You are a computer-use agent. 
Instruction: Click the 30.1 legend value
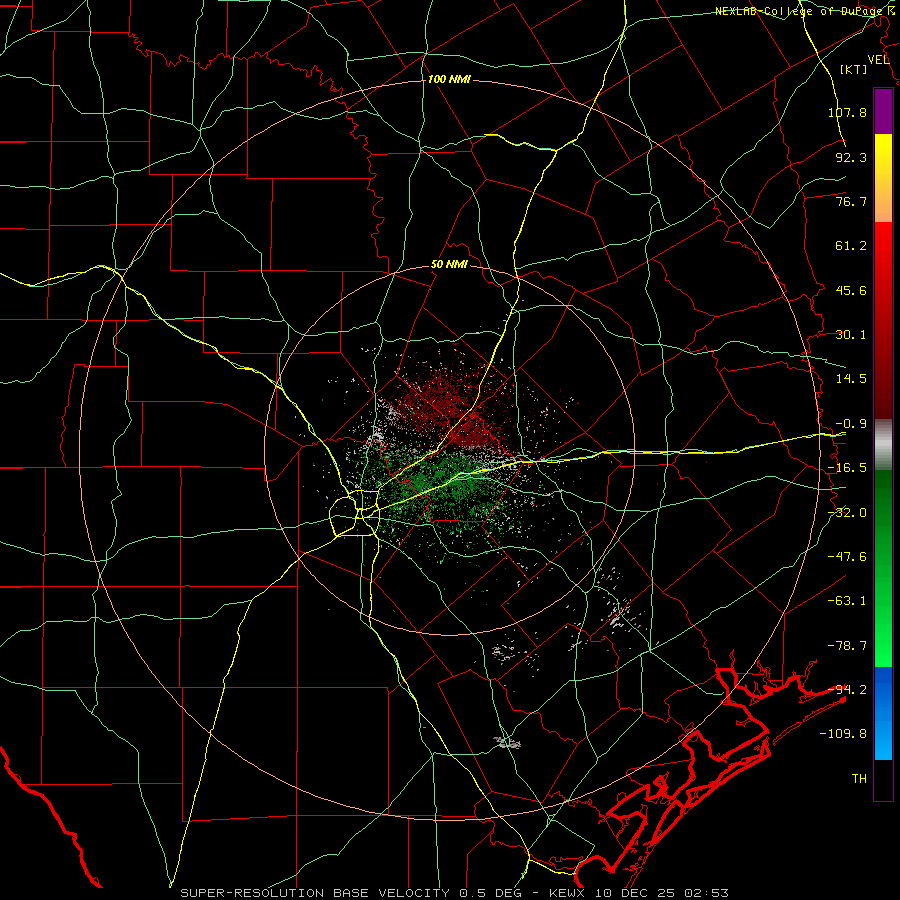click(x=851, y=335)
